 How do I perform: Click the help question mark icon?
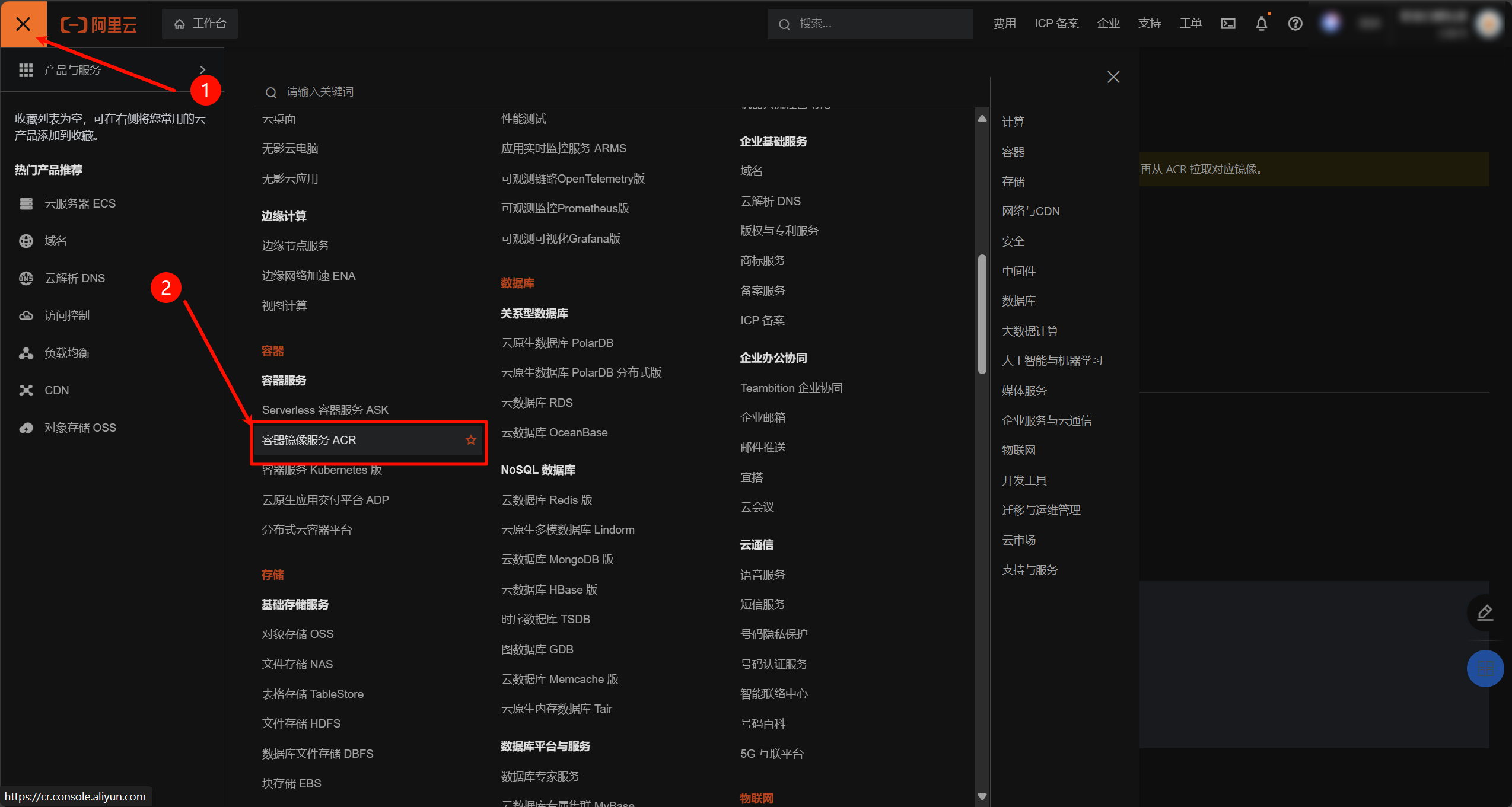pyautogui.click(x=1295, y=24)
